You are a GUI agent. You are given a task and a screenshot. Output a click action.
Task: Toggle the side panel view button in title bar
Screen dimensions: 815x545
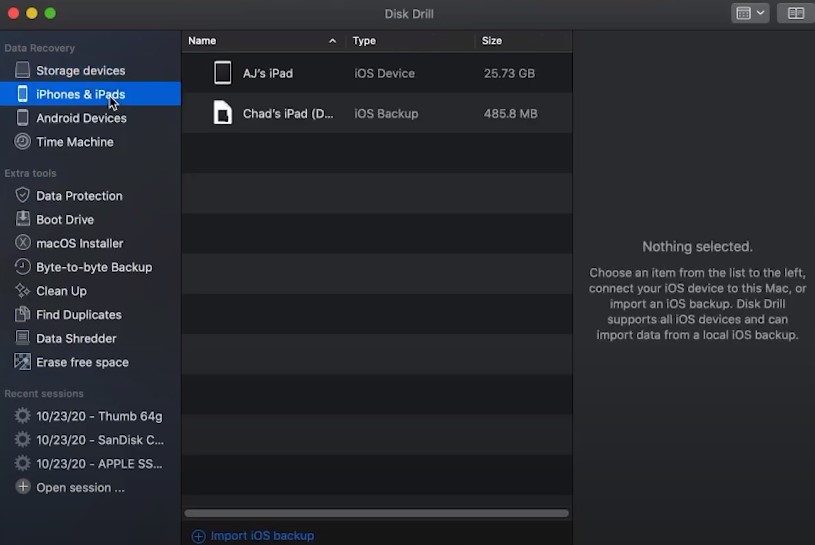(x=795, y=13)
